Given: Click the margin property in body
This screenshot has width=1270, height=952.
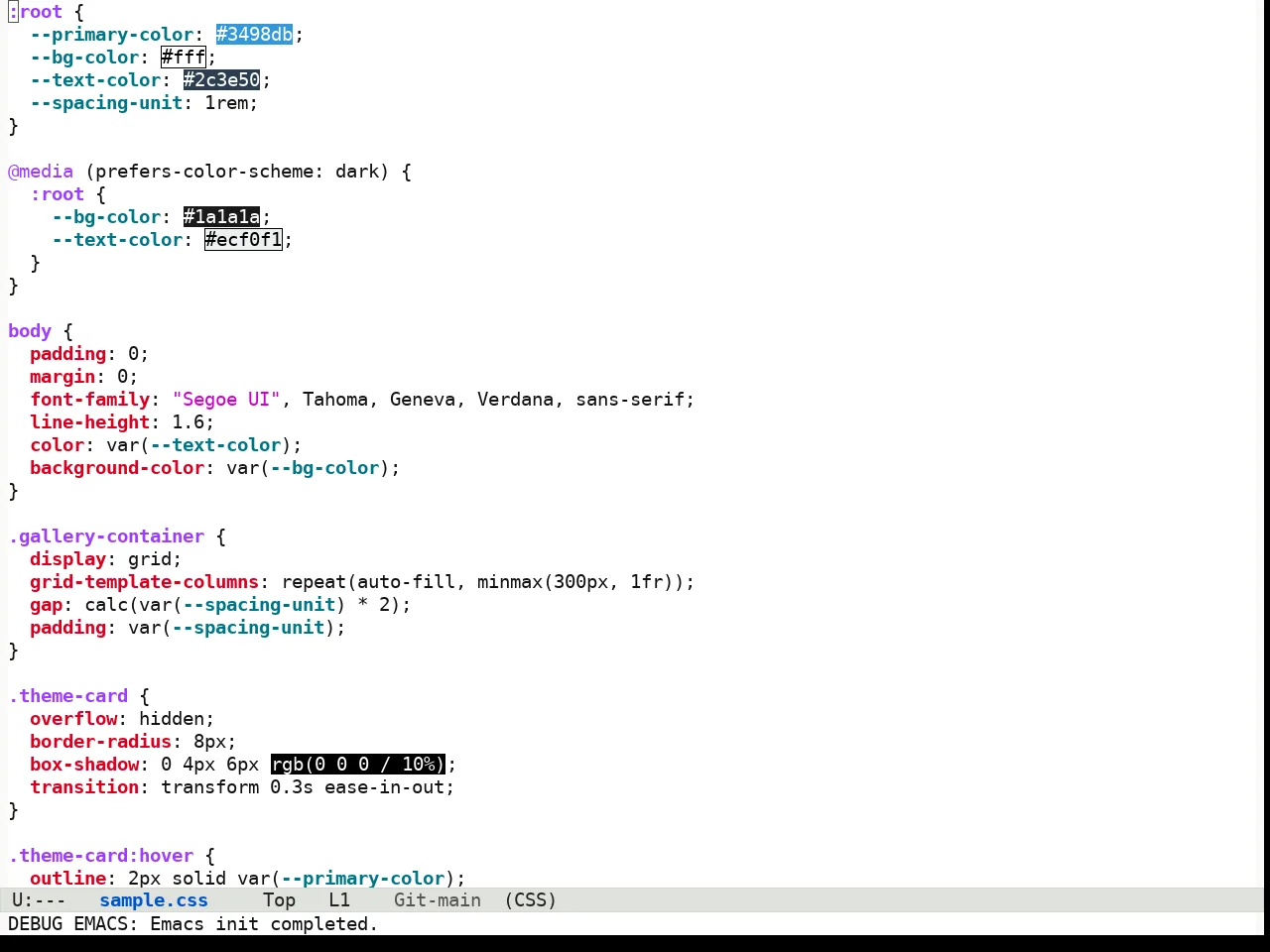Looking at the screenshot, I should tap(63, 377).
